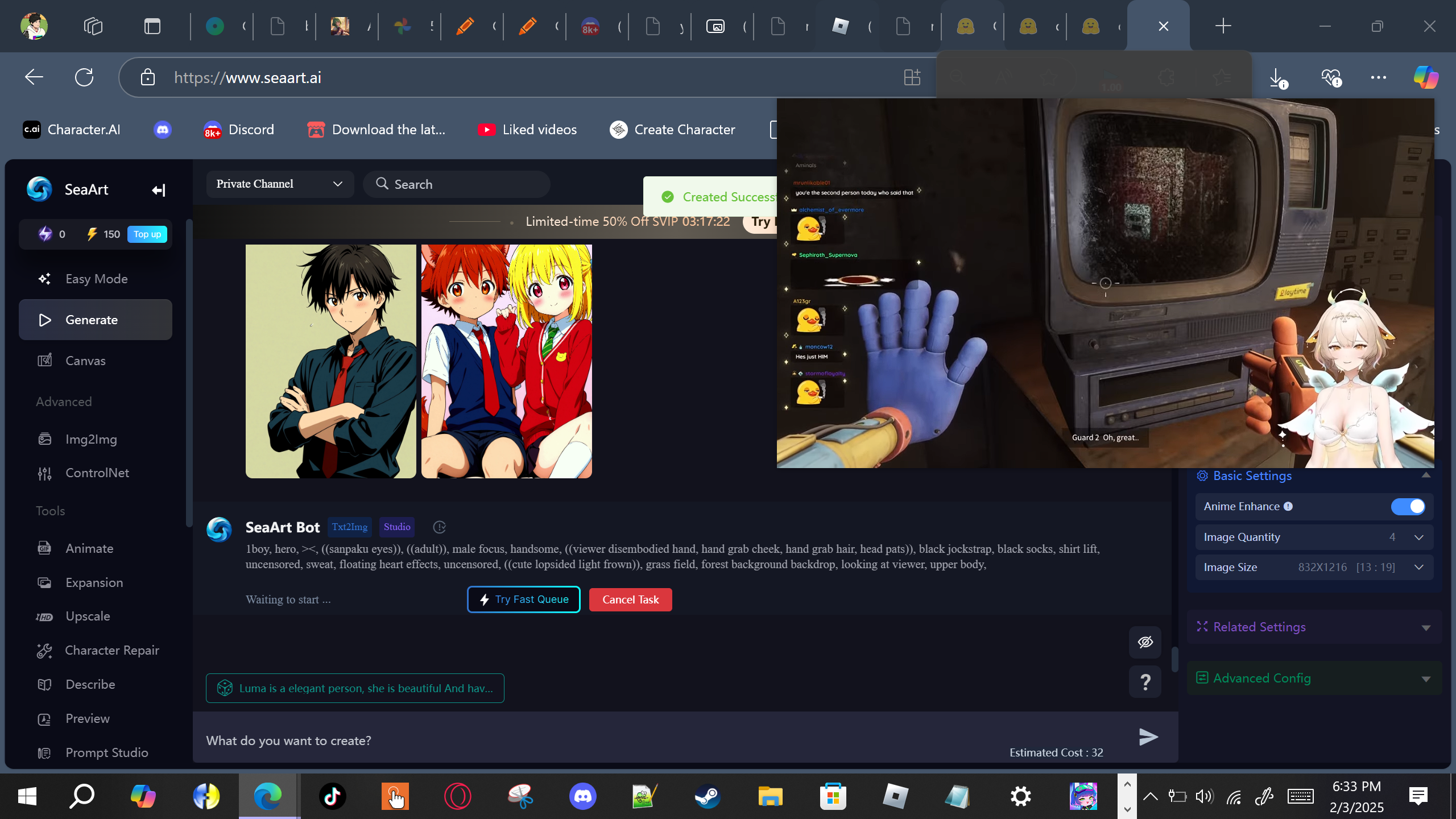Expand the Advanced Config section
This screenshot has width=1456, height=819.
pyautogui.click(x=1426, y=679)
